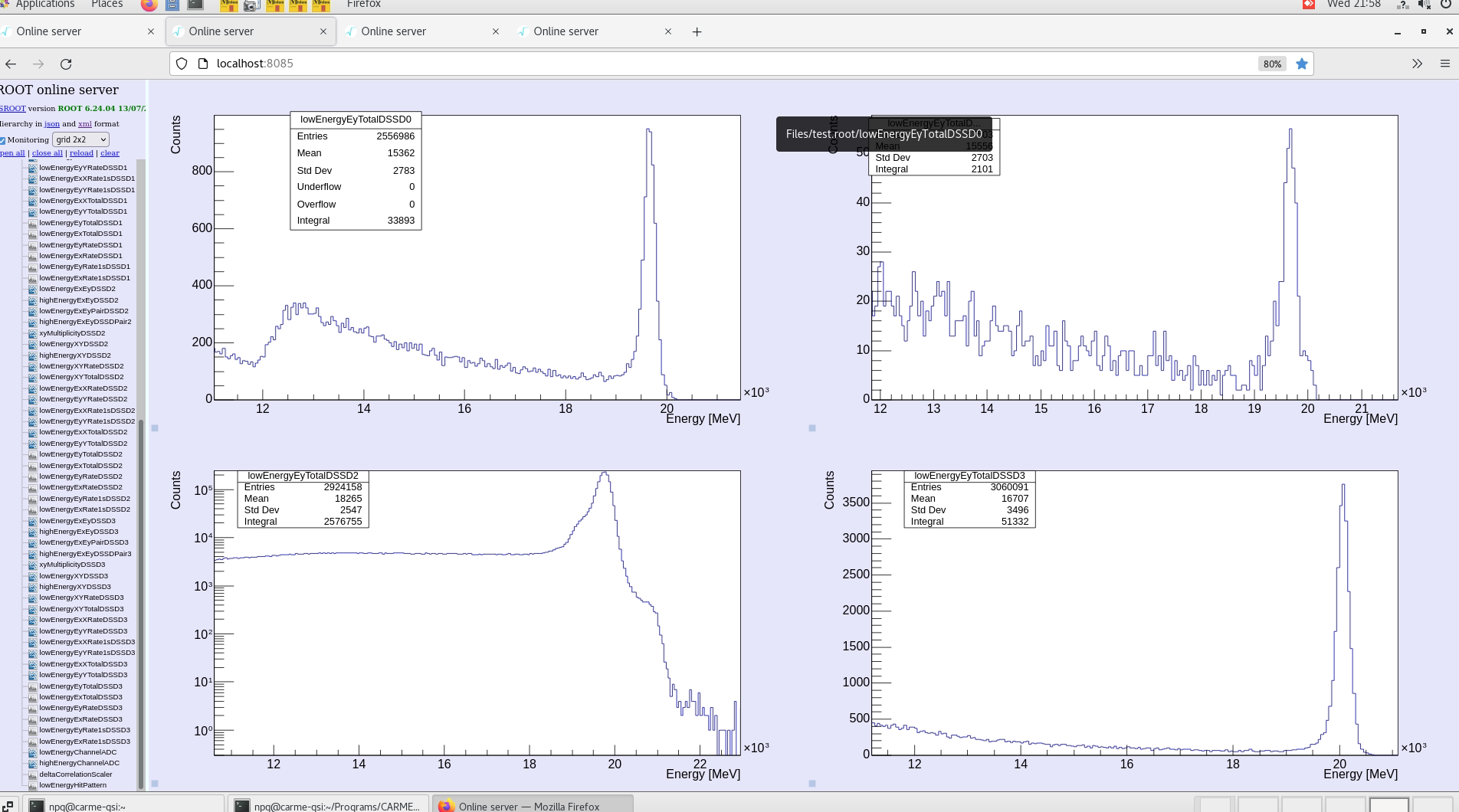
Task: Reset zoom via the 80% indicator
Action: (x=1272, y=64)
